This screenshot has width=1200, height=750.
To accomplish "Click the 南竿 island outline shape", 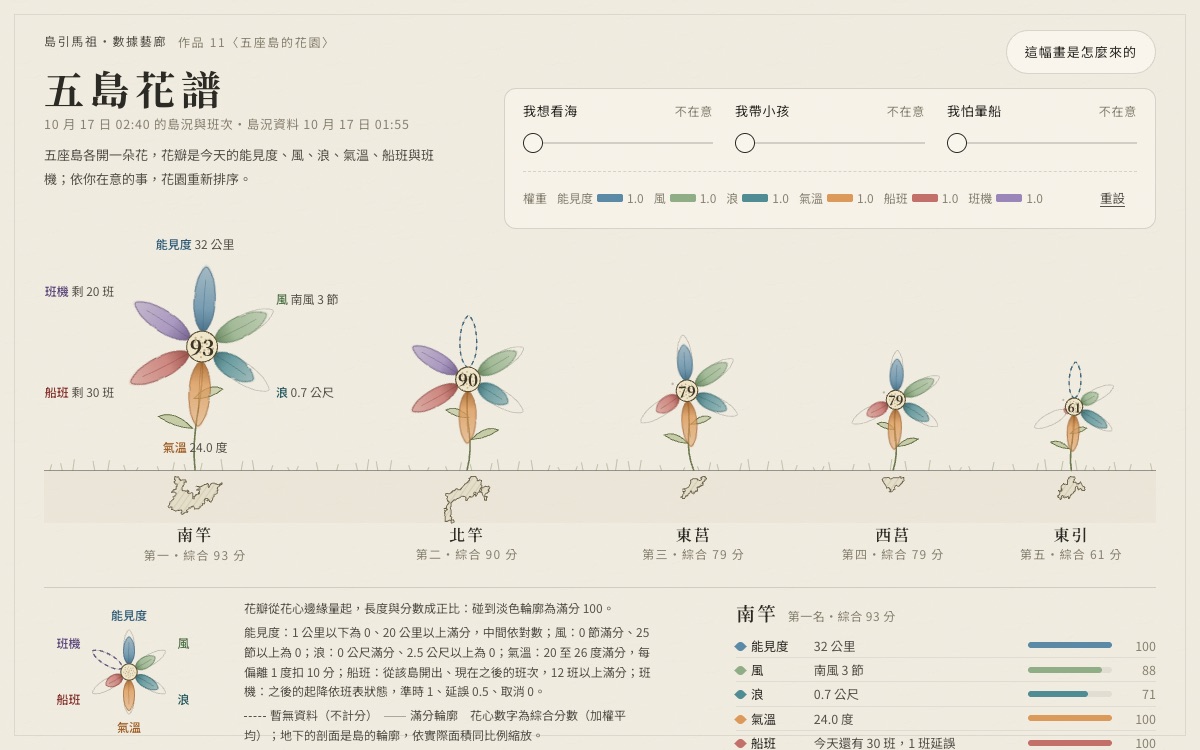I will coord(194,495).
